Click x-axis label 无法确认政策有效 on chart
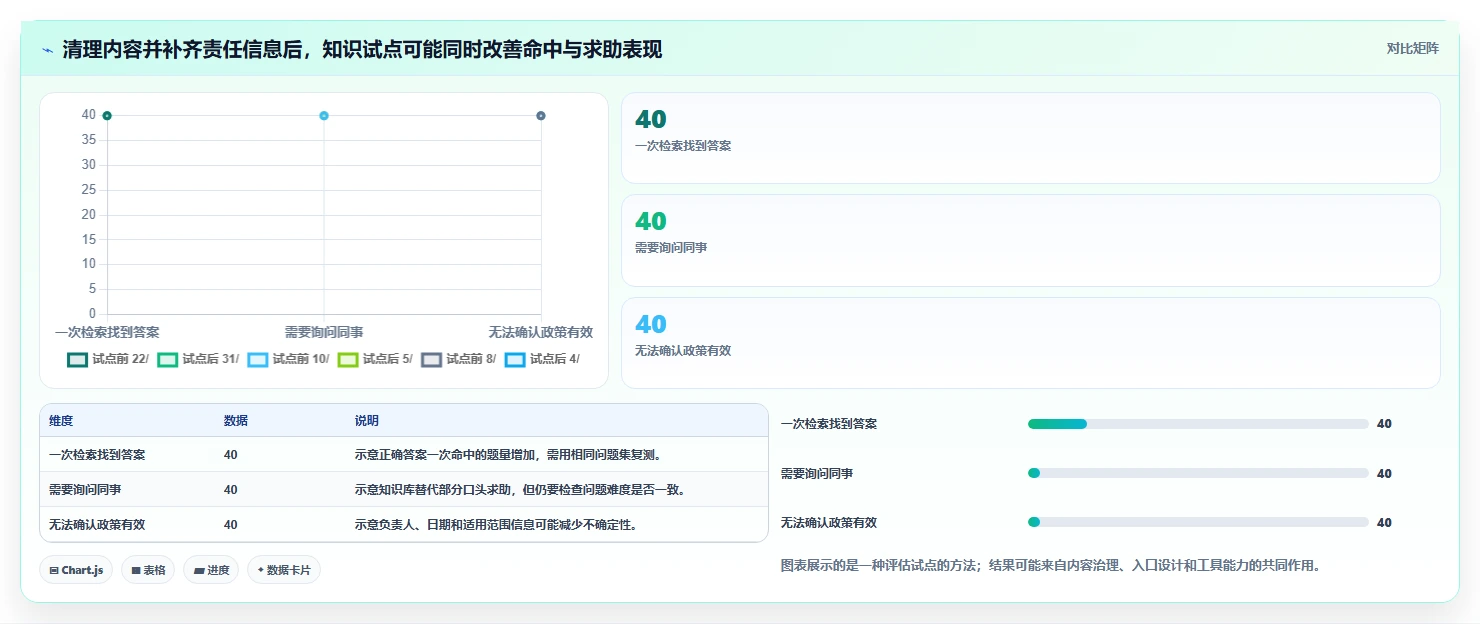This screenshot has height=624, width=1480. [x=541, y=332]
